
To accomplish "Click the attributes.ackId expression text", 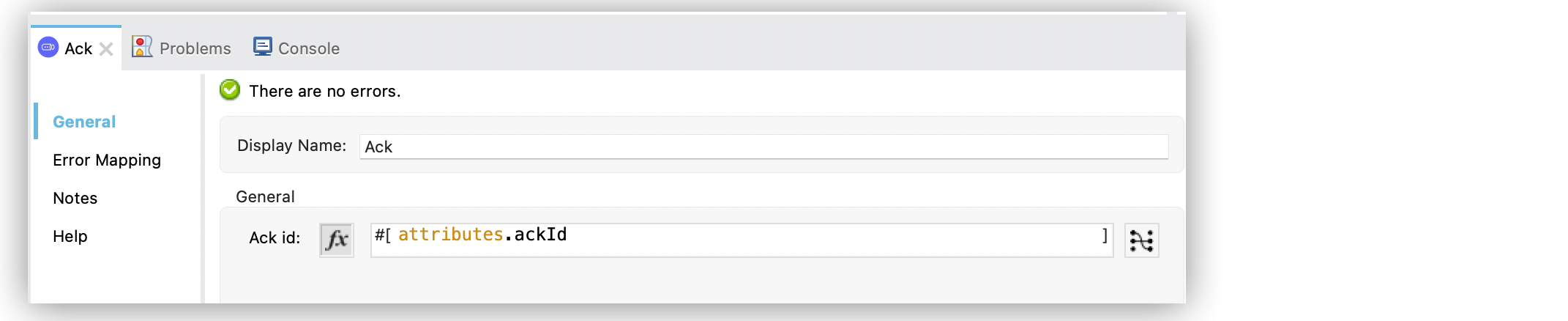I will point(482,235).
